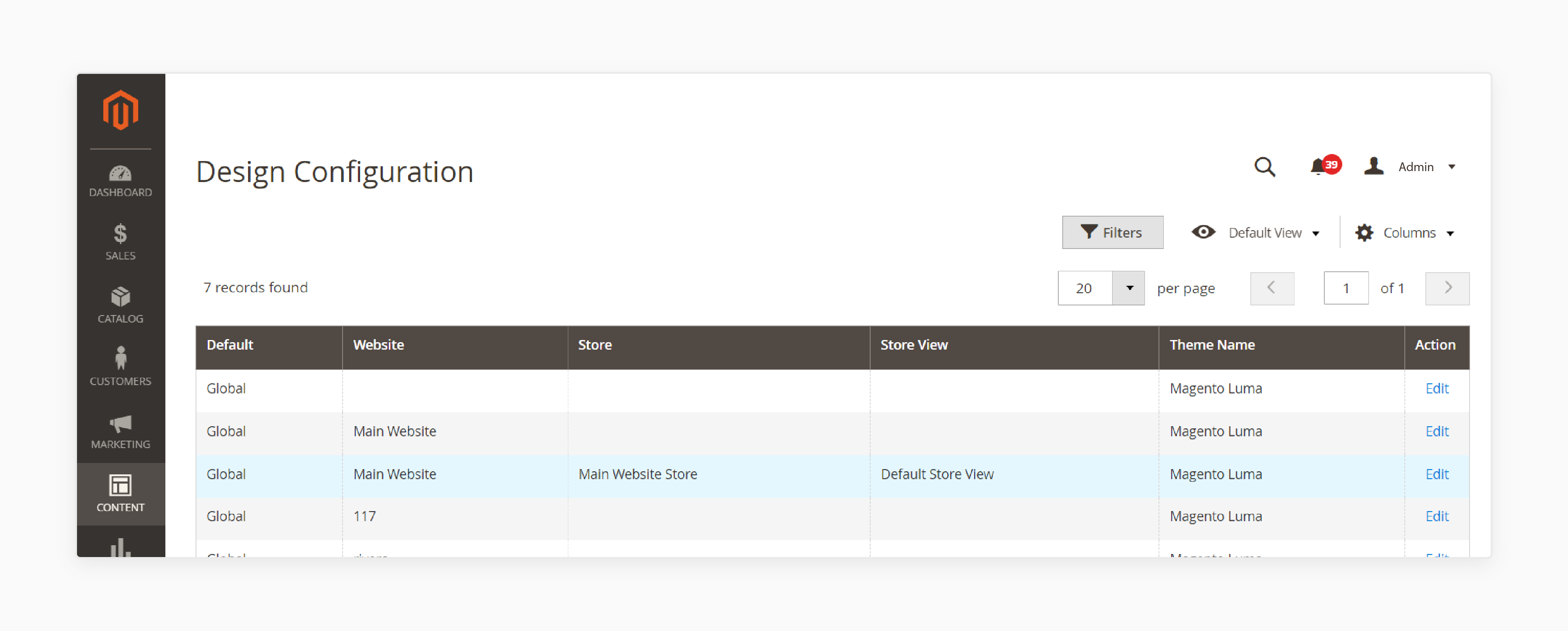Click the Columns gear icon
Screen dimensions: 1568x631
pos(1364,233)
